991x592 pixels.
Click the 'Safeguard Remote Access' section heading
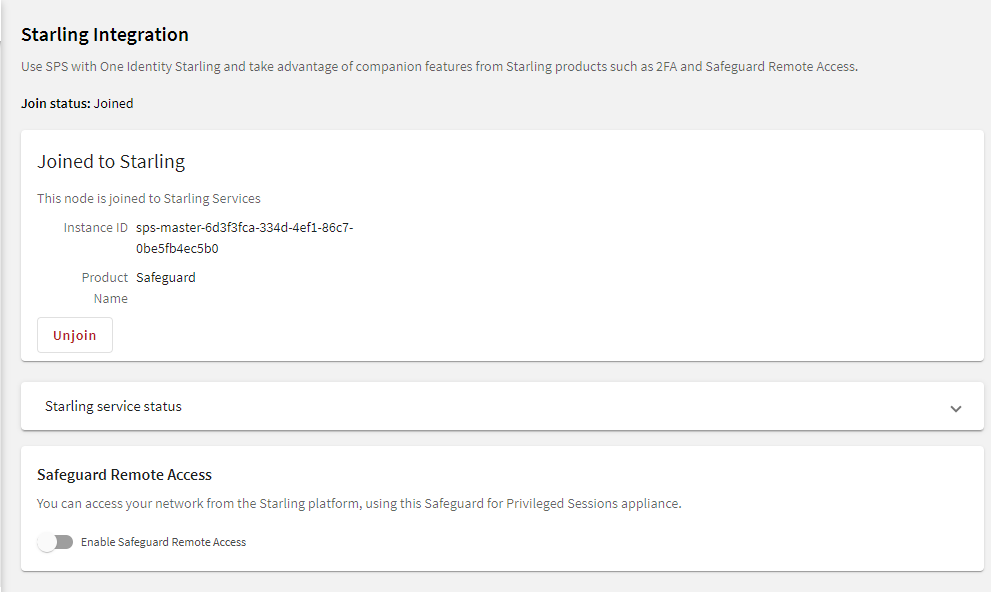125,475
